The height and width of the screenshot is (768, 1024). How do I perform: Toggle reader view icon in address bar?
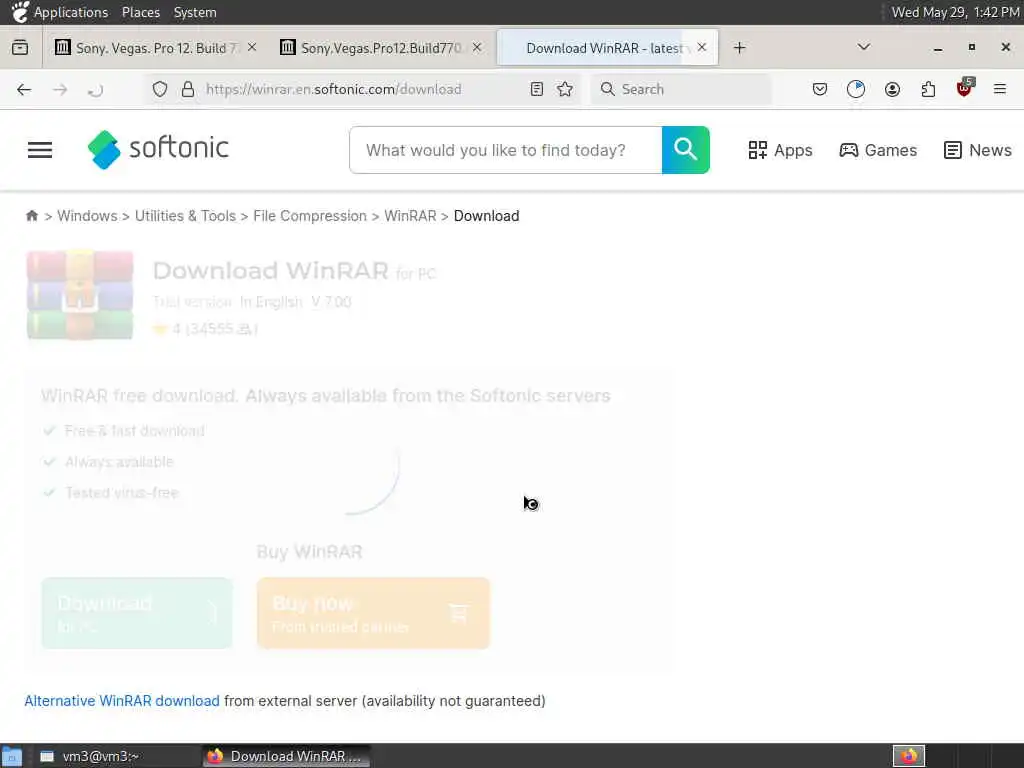pos(537,89)
